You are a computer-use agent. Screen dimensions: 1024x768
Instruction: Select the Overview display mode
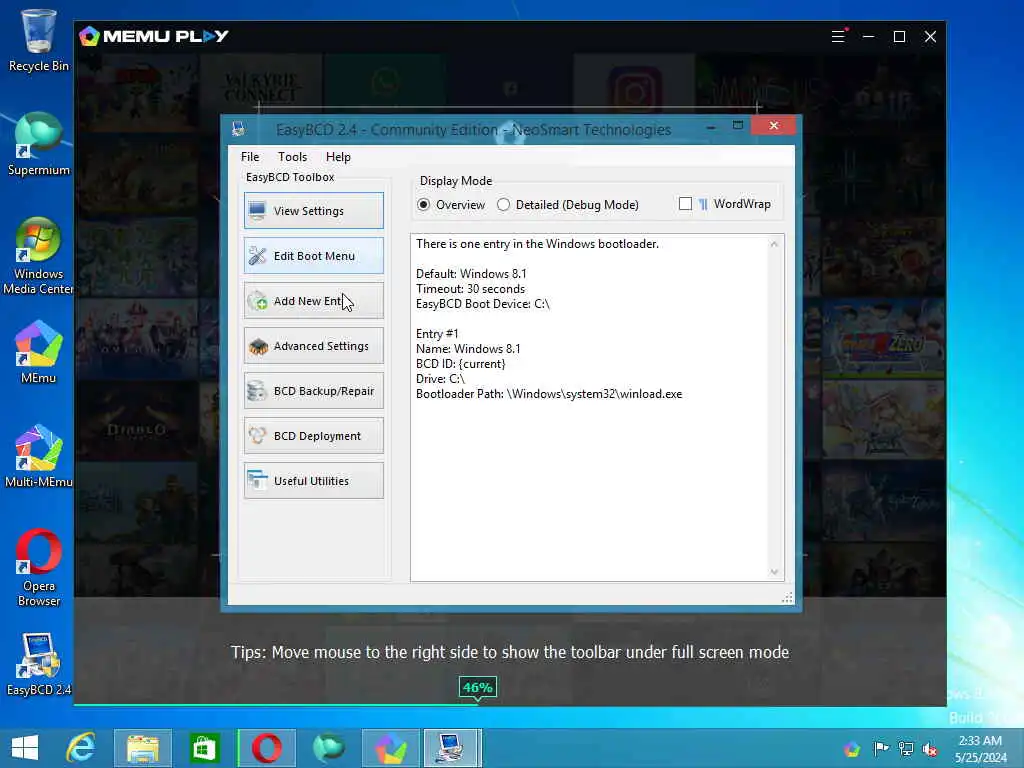coord(451,204)
